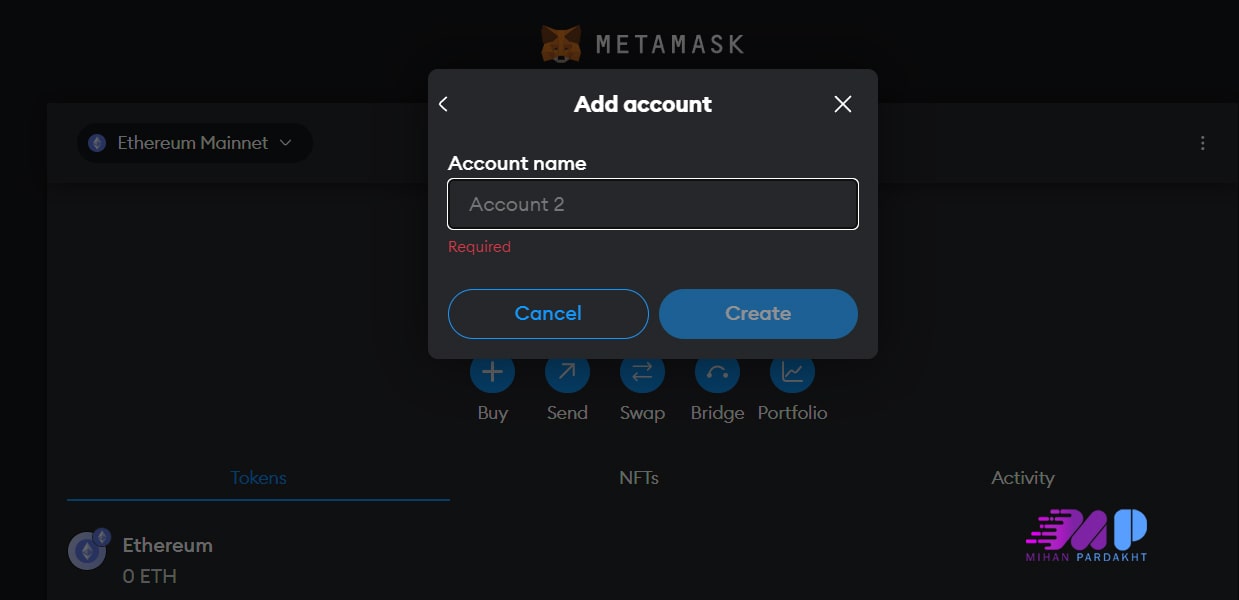Screen dimensions: 1239x600
Task: Click the Buy plus icon
Action: (x=492, y=373)
